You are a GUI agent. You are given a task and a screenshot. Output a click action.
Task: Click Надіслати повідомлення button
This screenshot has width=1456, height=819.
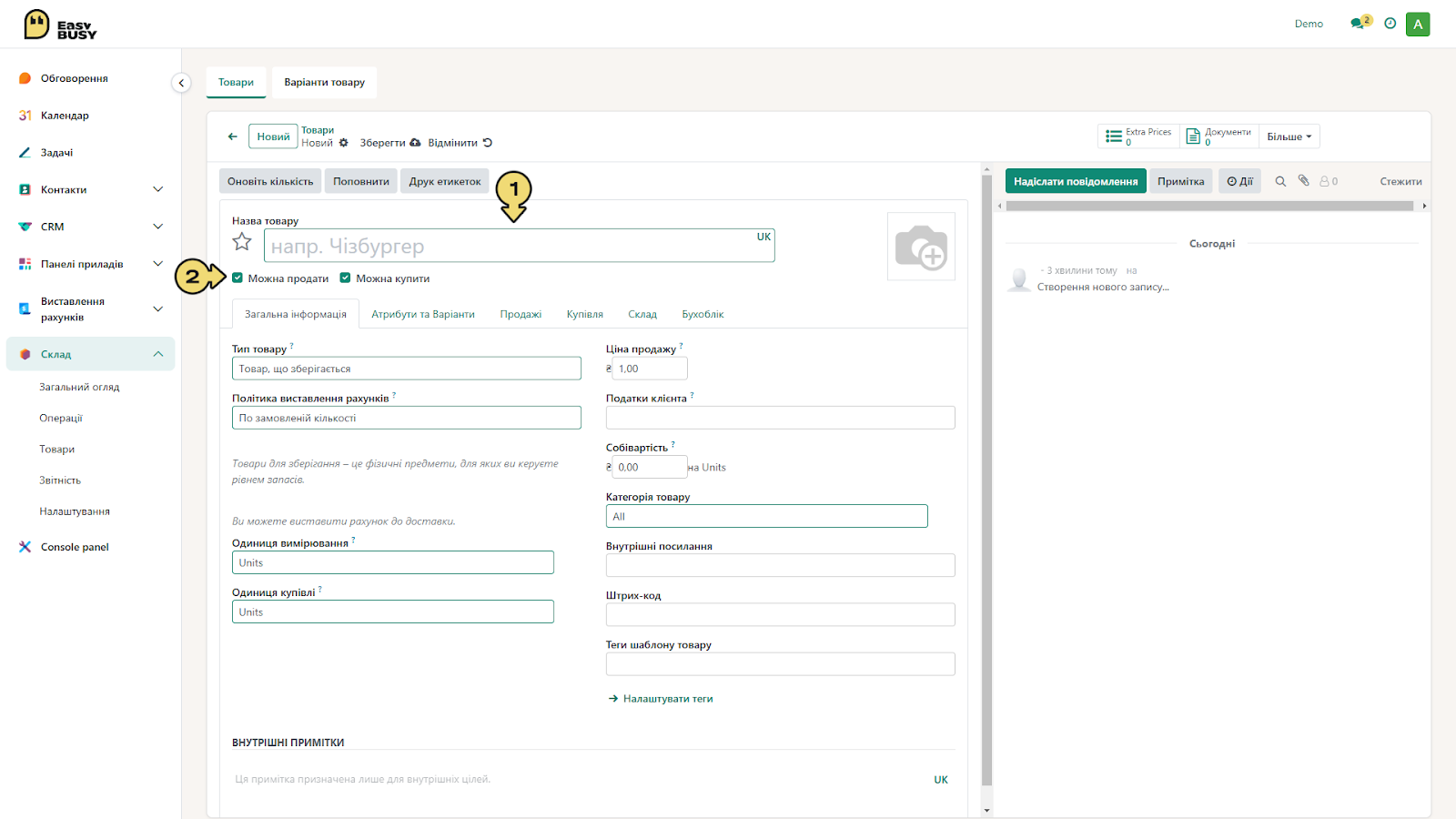1076,181
